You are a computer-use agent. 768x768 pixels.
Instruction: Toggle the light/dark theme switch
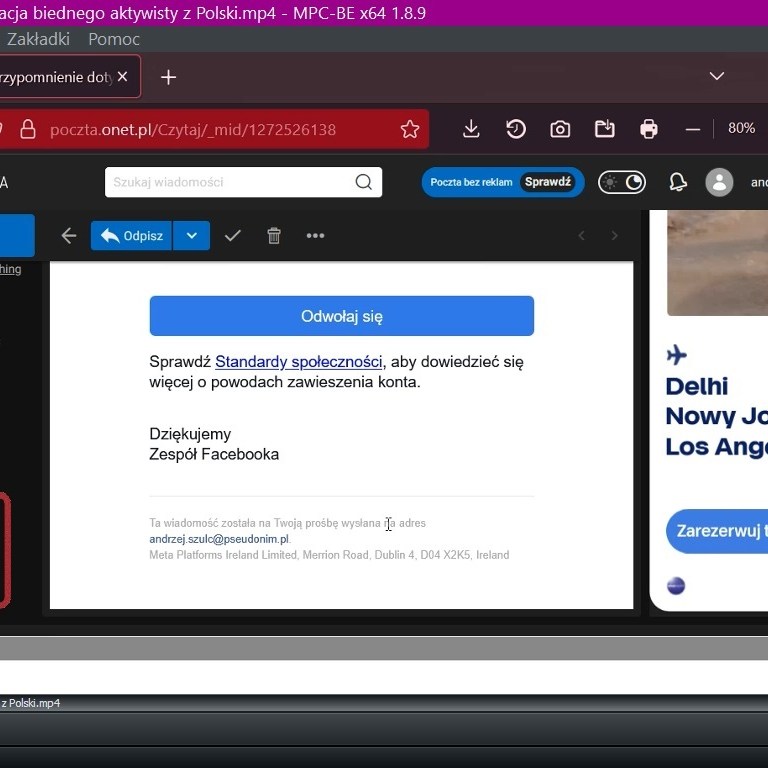(622, 182)
